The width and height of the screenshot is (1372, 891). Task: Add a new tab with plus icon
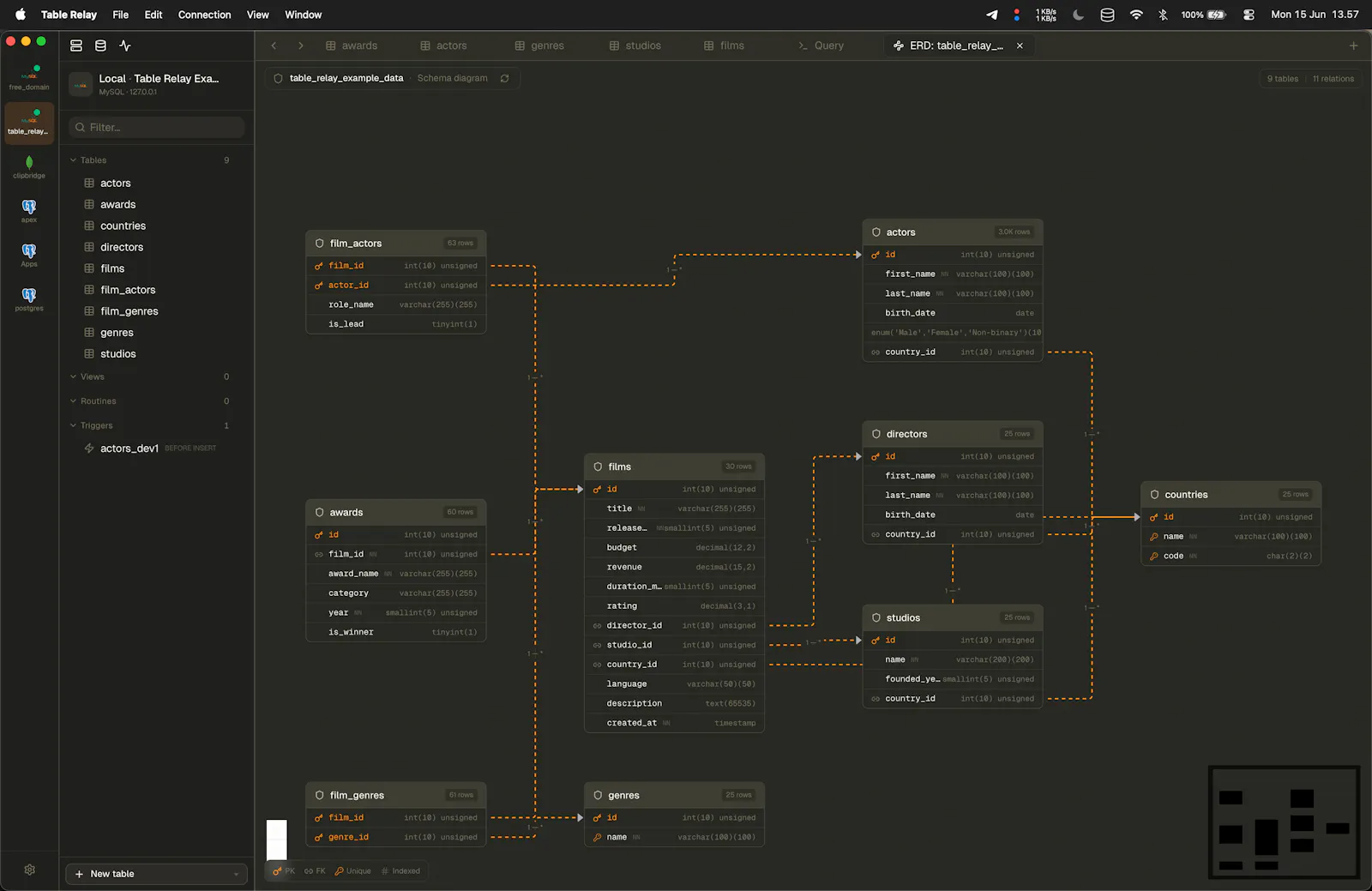pos(1354,45)
